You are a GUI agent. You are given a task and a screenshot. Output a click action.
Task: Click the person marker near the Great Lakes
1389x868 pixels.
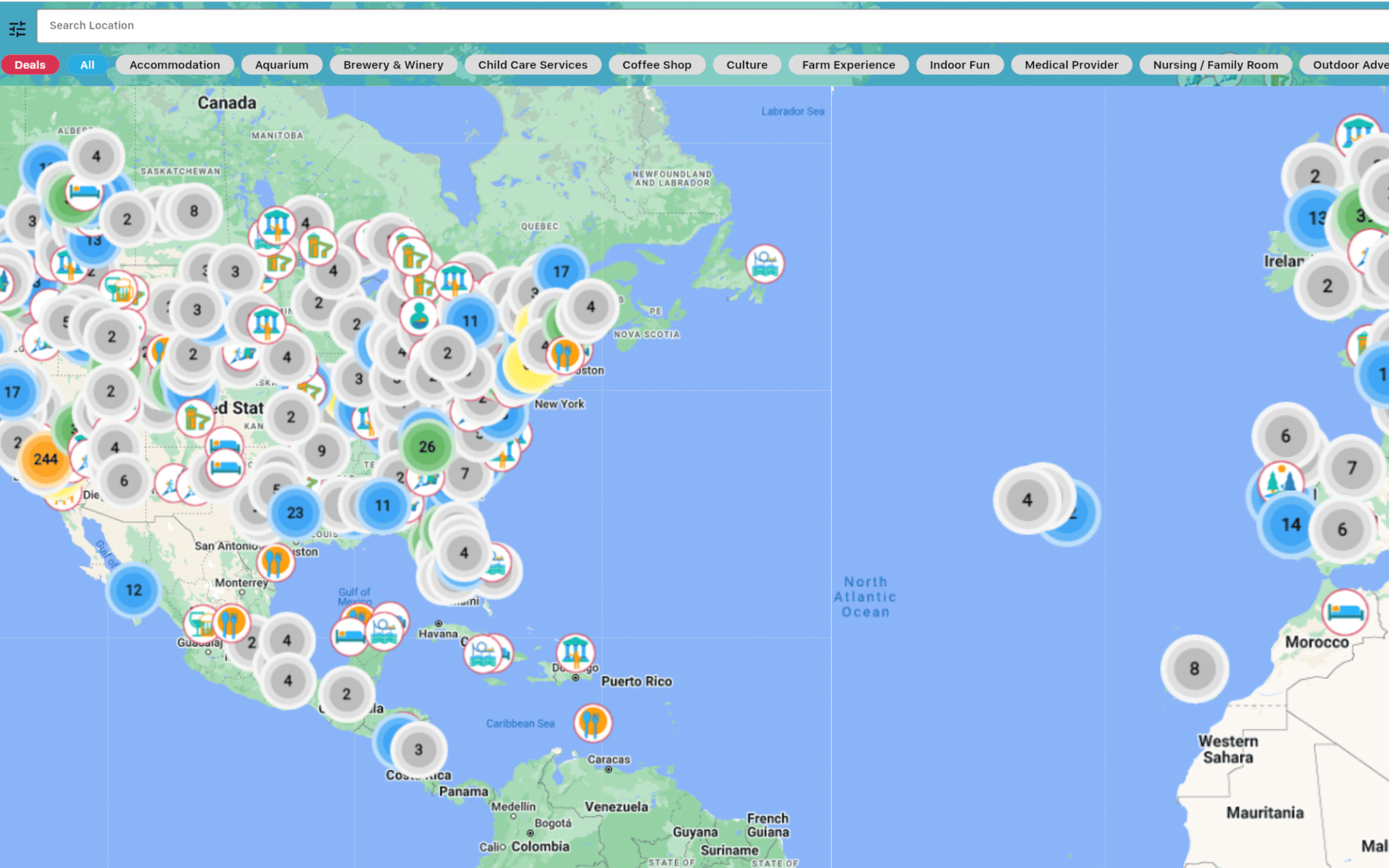419,316
